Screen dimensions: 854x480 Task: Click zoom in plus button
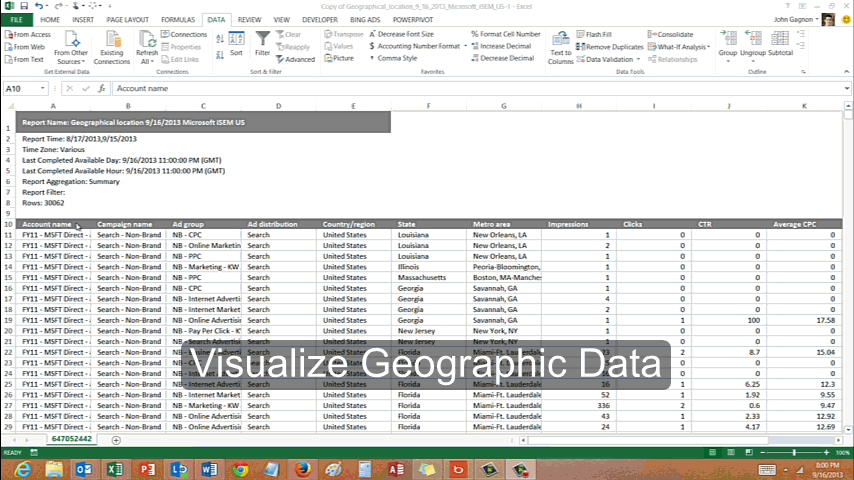[826, 453]
